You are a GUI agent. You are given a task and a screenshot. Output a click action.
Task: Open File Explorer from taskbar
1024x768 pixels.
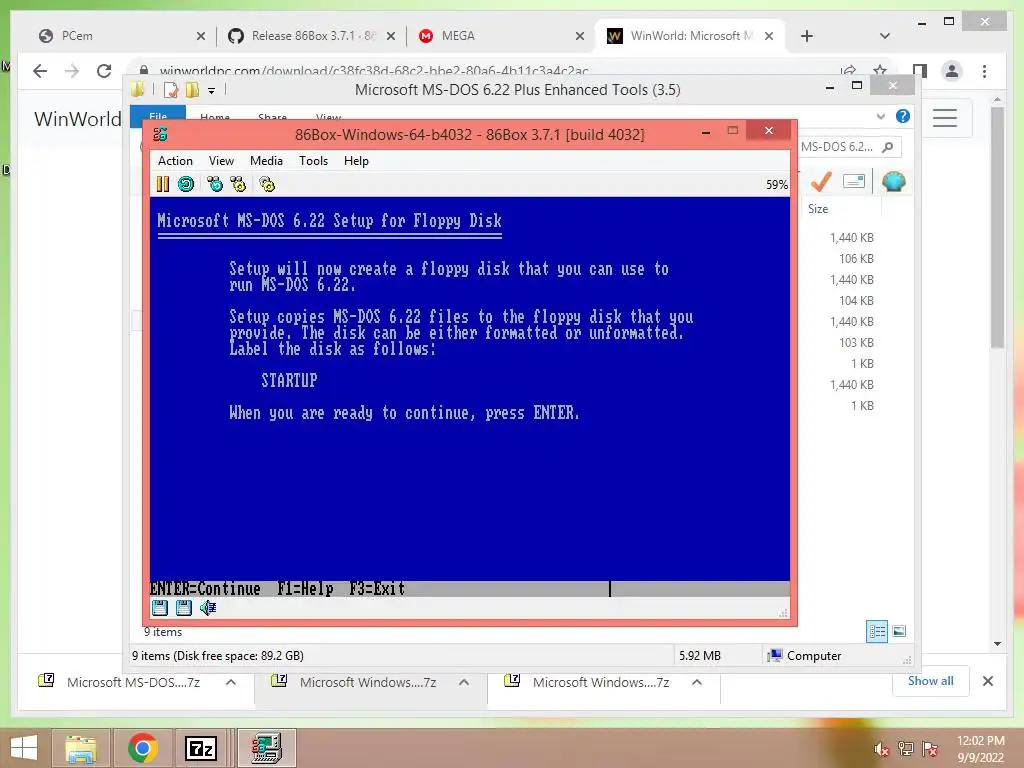point(81,748)
